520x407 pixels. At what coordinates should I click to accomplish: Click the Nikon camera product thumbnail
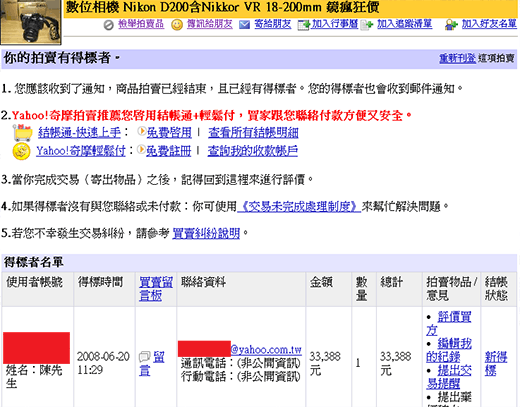[x=31, y=22]
